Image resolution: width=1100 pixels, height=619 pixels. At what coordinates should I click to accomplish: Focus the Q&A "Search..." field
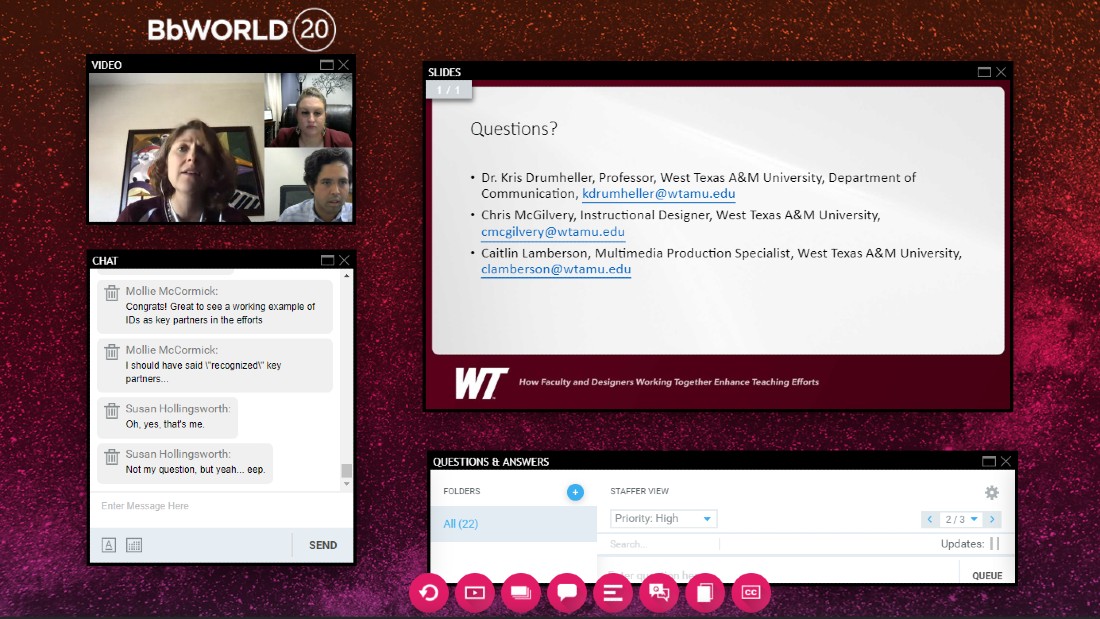(663, 544)
